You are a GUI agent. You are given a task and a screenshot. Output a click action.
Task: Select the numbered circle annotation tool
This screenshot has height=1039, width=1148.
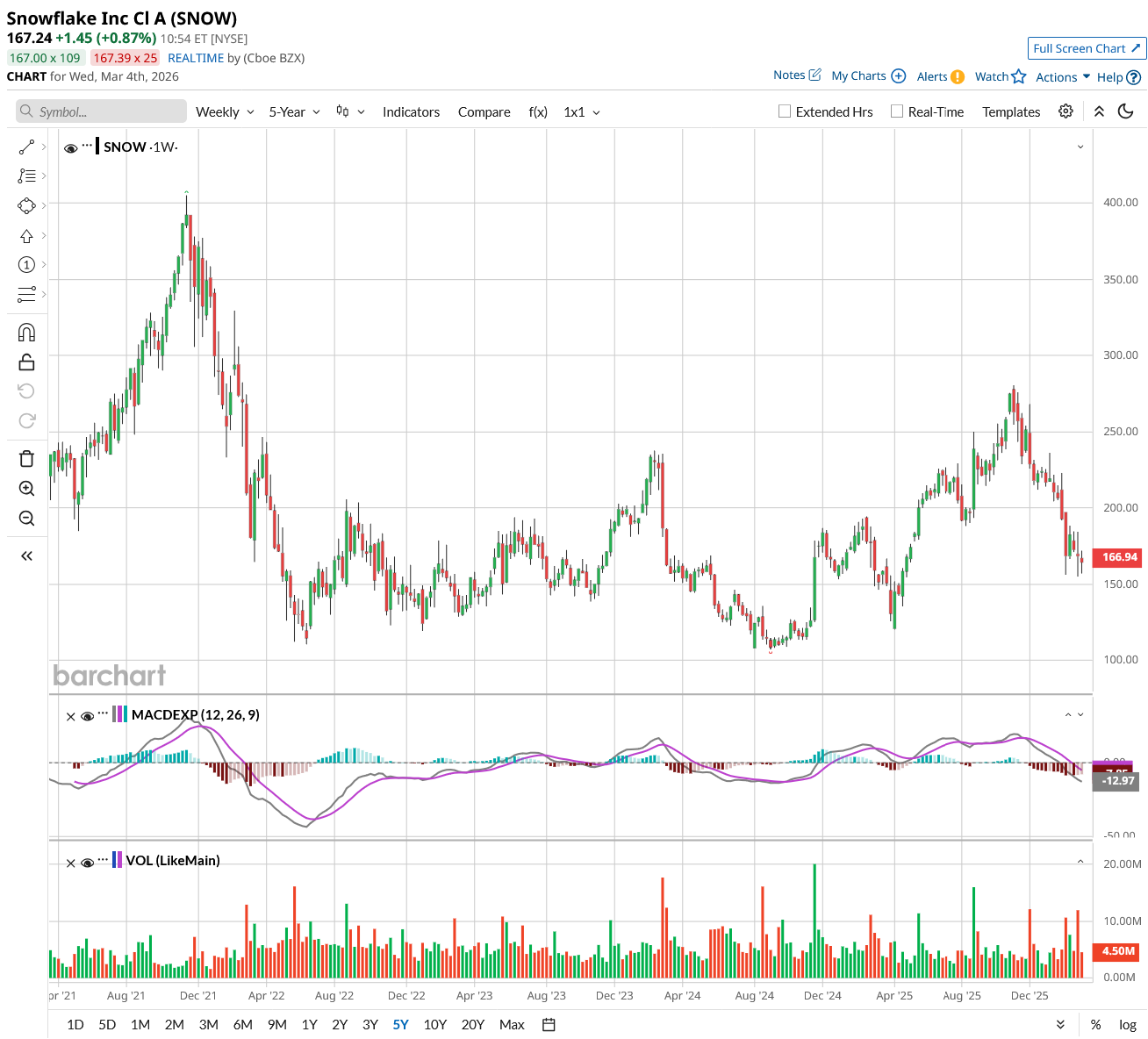tap(26, 265)
